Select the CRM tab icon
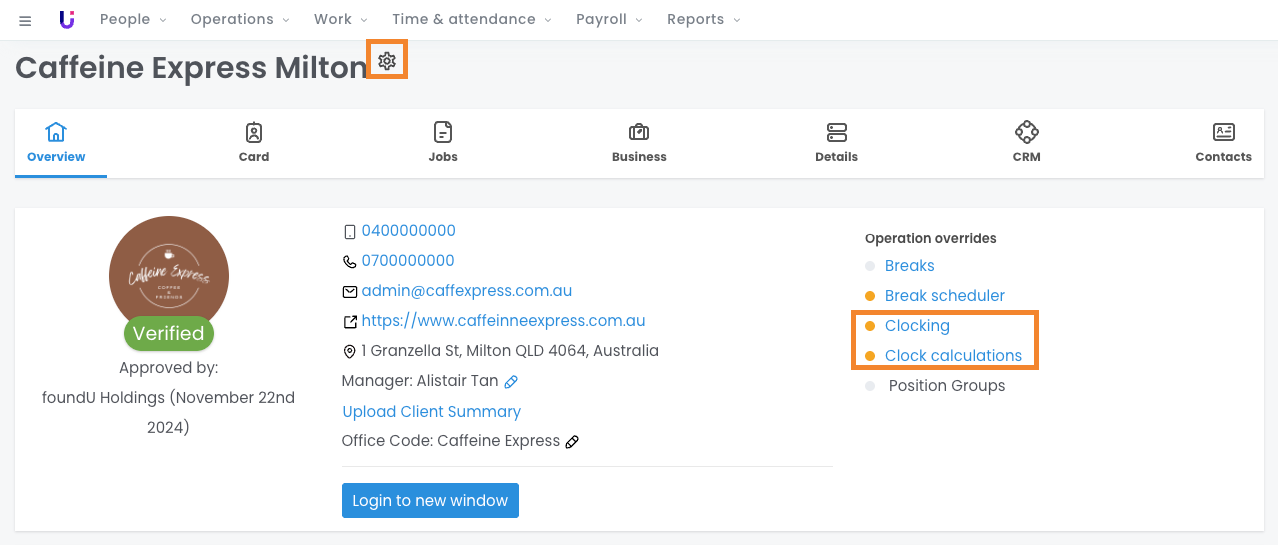The height and width of the screenshot is (545, 1278). pos(1026,132)
